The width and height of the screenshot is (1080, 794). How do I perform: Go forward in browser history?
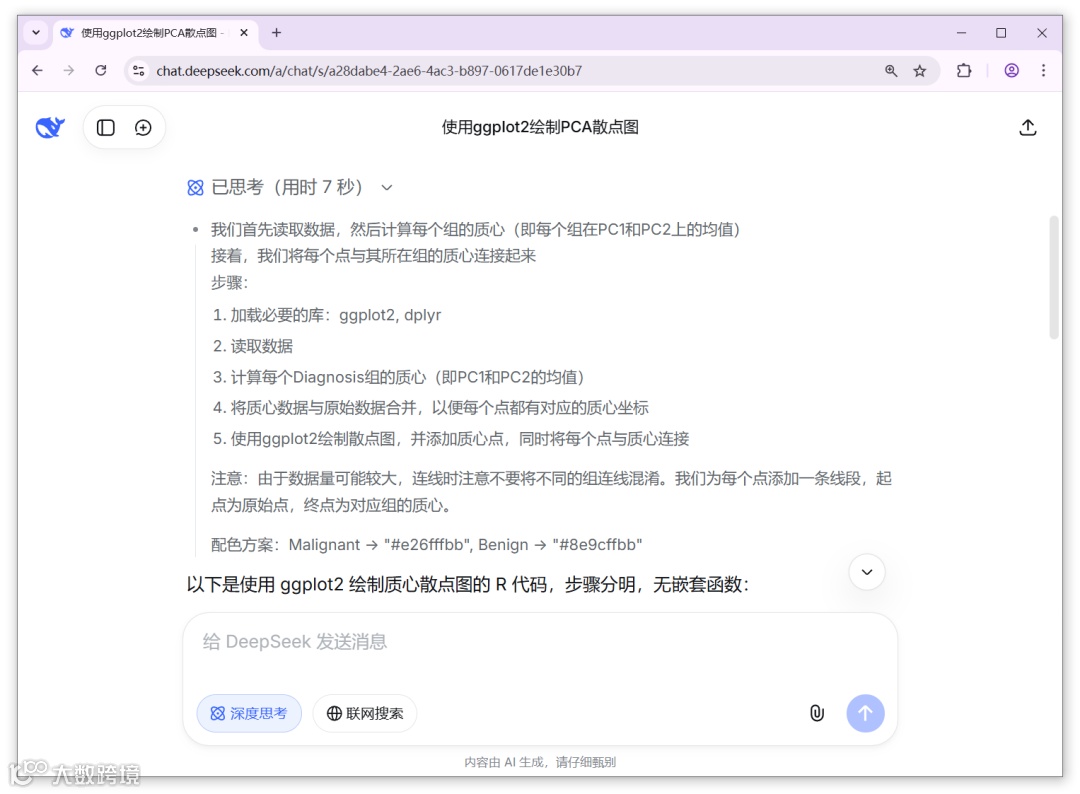[x=69, y=70]
